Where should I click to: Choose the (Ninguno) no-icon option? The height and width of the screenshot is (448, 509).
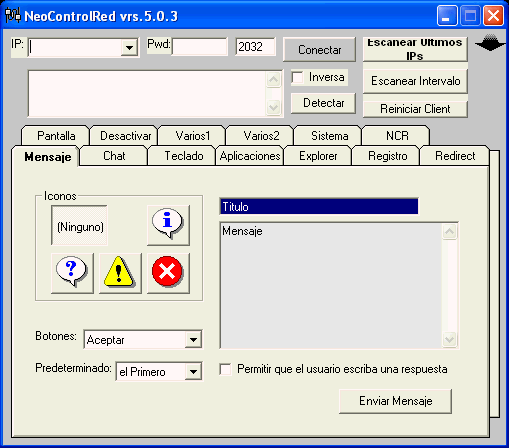pyautogui.click(x=80, y=225)
